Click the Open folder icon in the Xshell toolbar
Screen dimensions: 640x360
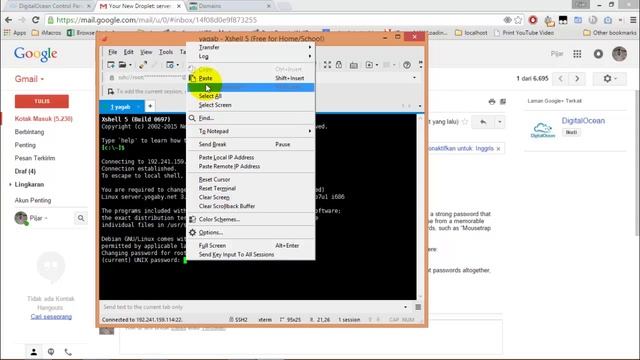(x=122, y=65)
